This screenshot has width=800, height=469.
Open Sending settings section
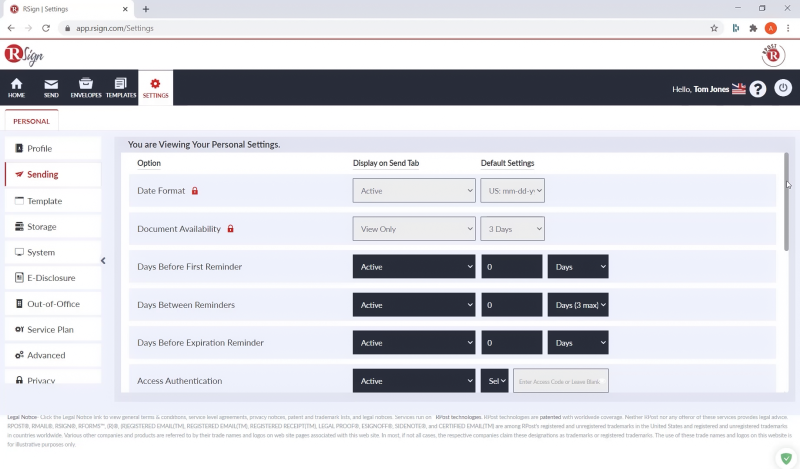(53, 175)
